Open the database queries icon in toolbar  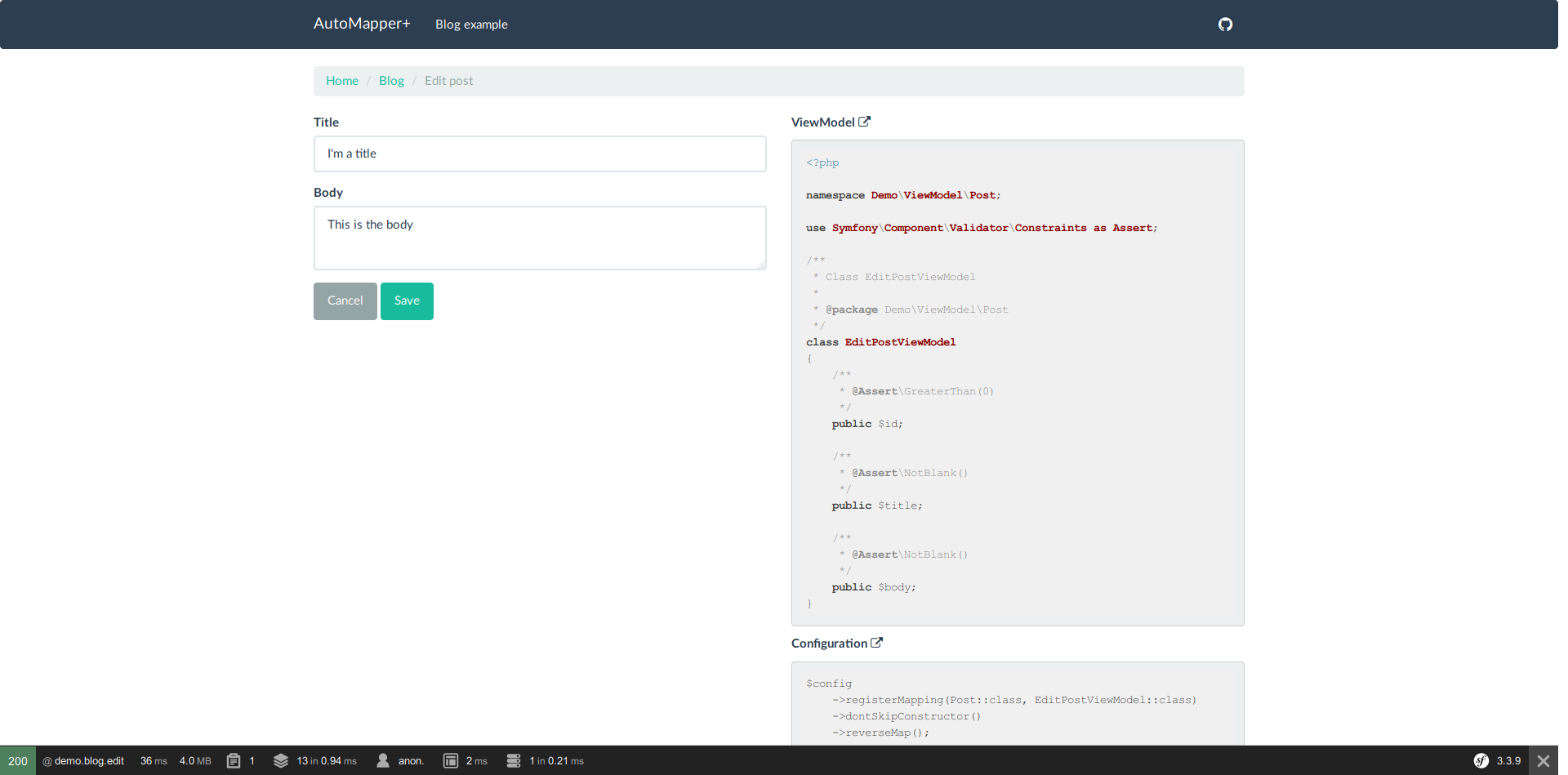tap(514, 760)
